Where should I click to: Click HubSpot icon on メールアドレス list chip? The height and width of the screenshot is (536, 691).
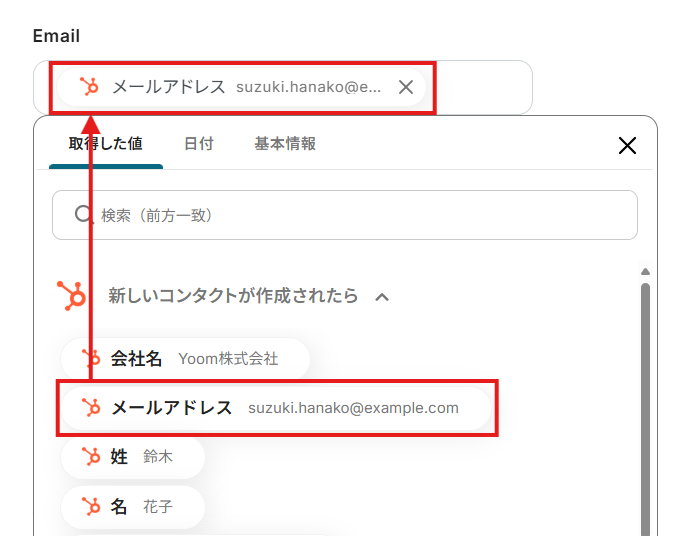91,407
